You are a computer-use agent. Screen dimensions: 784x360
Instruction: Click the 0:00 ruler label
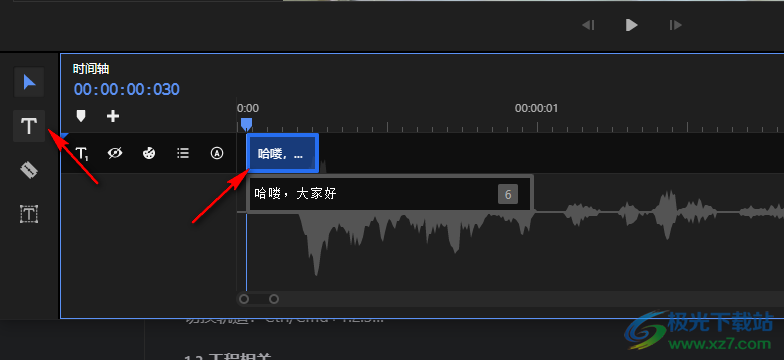(248, 108)
